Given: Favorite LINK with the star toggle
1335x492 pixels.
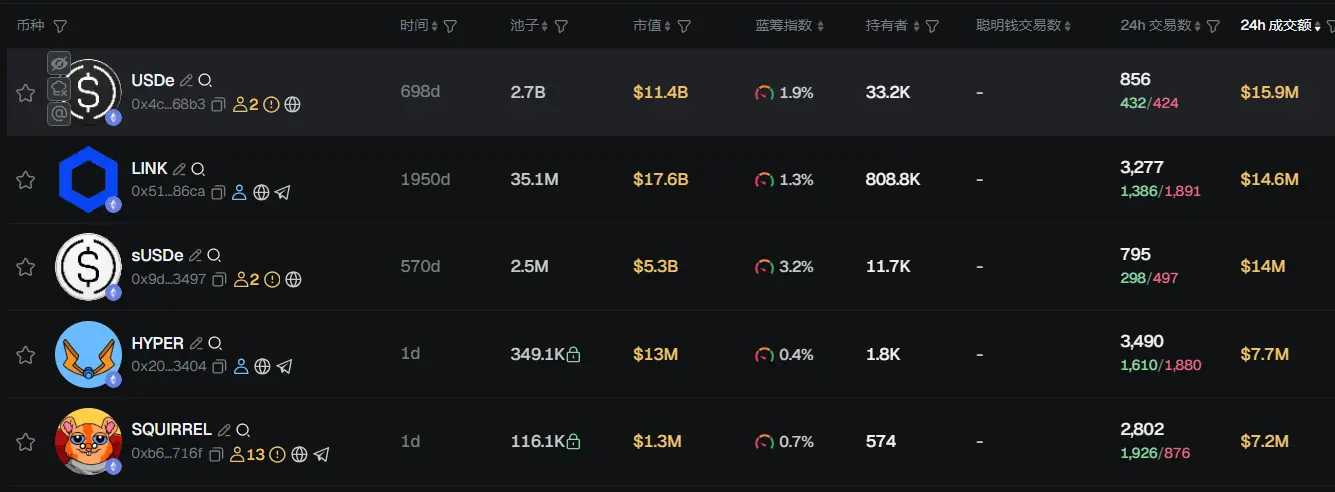Looking at the screenshot, I should (x=25, y=180).
